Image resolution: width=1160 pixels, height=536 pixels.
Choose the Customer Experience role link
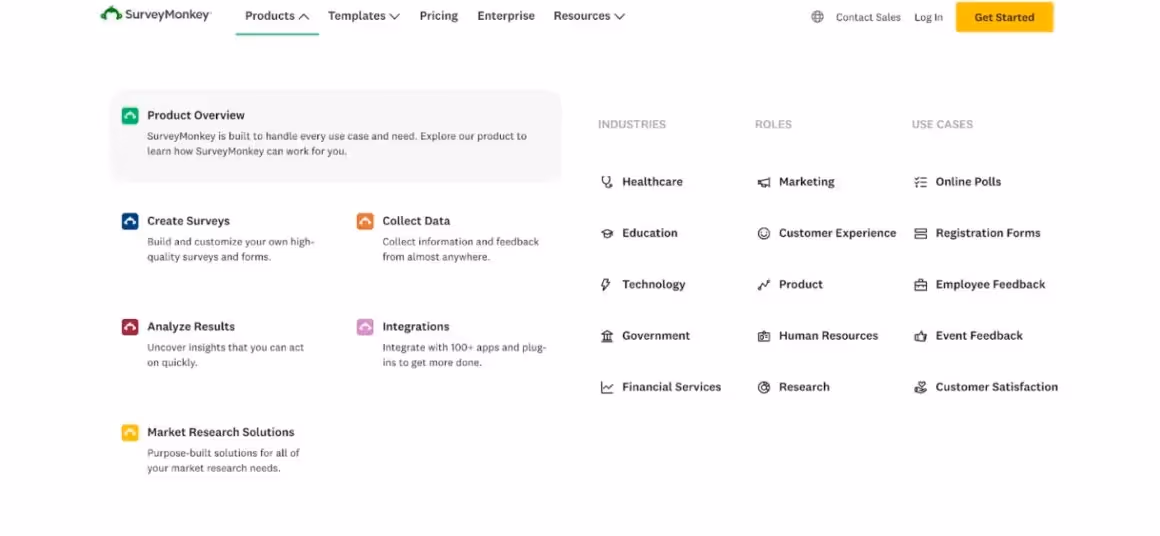837,233
